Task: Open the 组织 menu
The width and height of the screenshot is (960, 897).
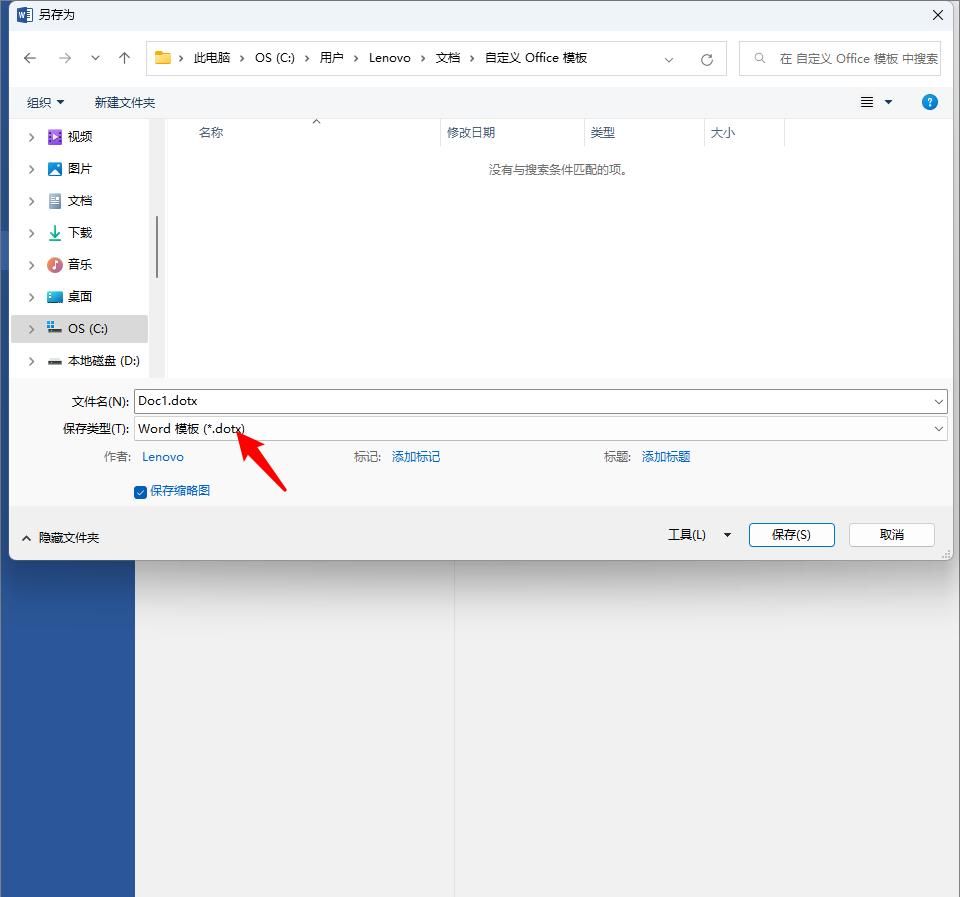Action: [x=45, y=101]
